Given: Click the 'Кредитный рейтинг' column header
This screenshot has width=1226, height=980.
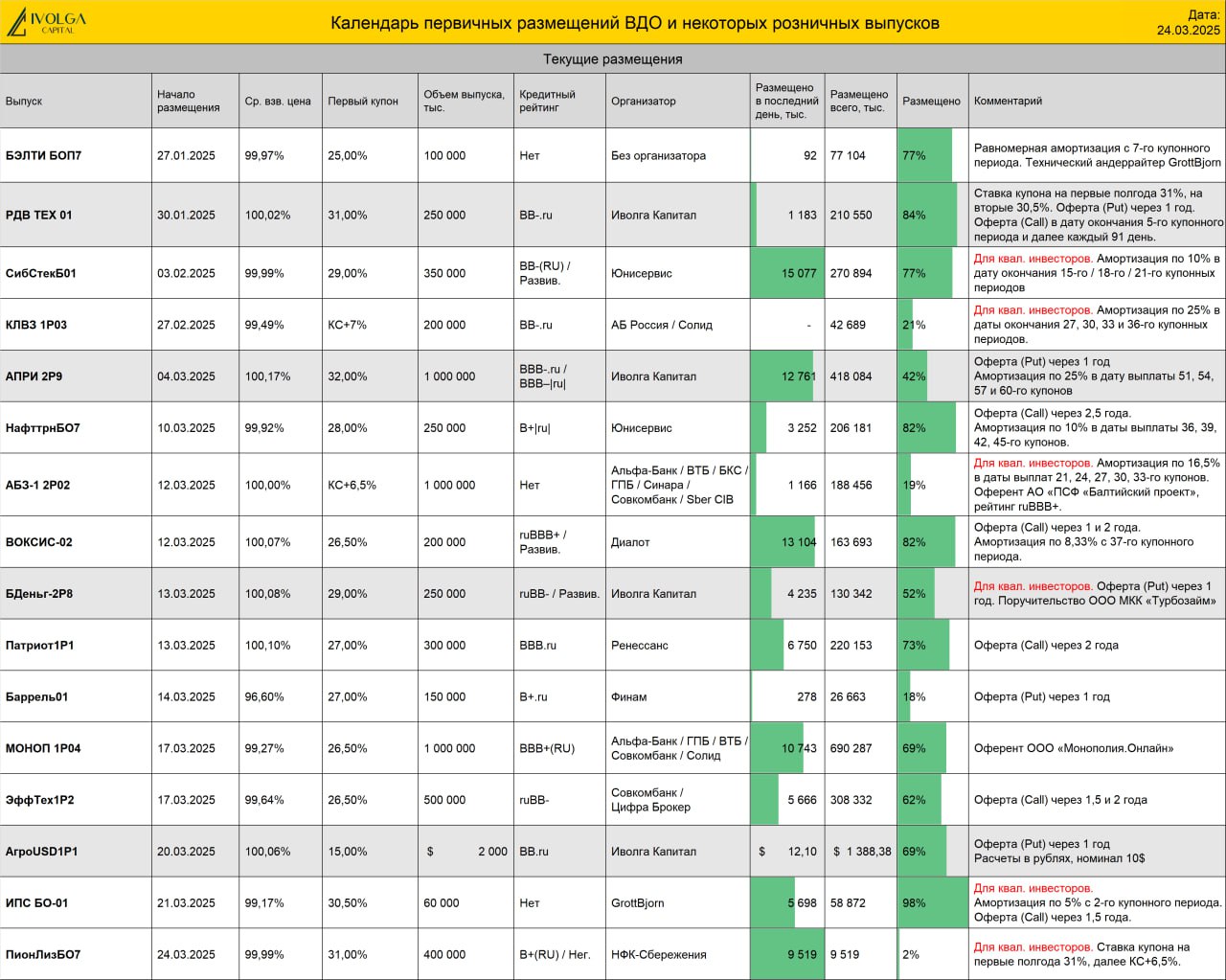Looking at the screenshot, I should point(548,101).
